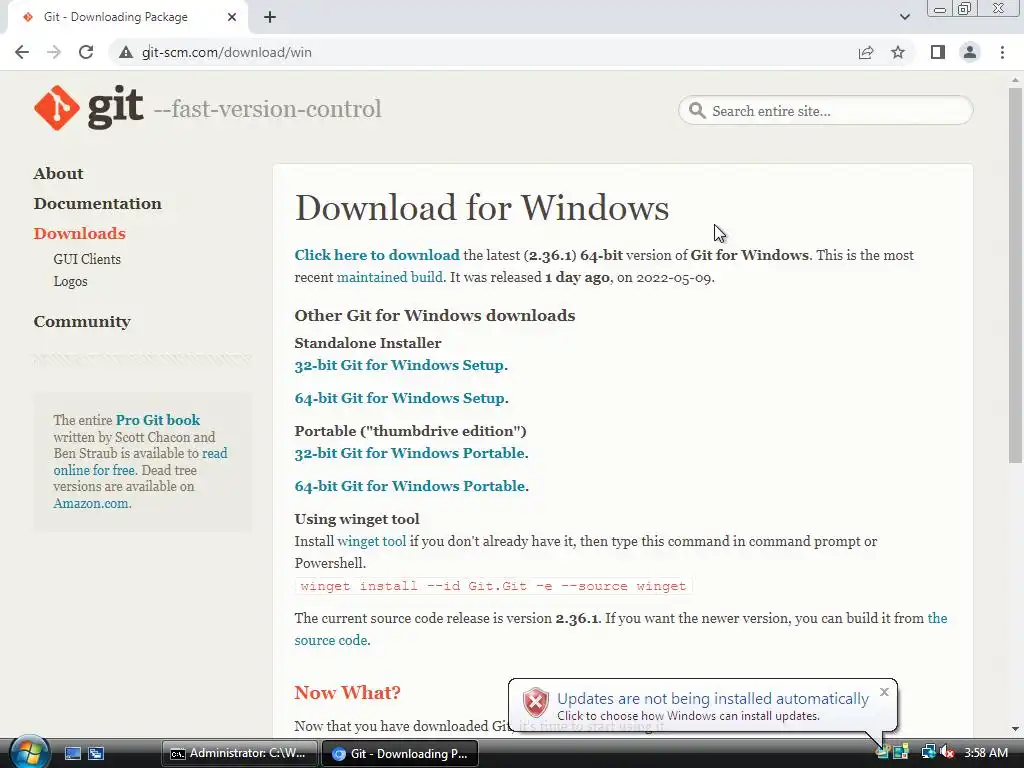1024x768 pixels.
Task: Open Logos sub-page
Action: 71,281
